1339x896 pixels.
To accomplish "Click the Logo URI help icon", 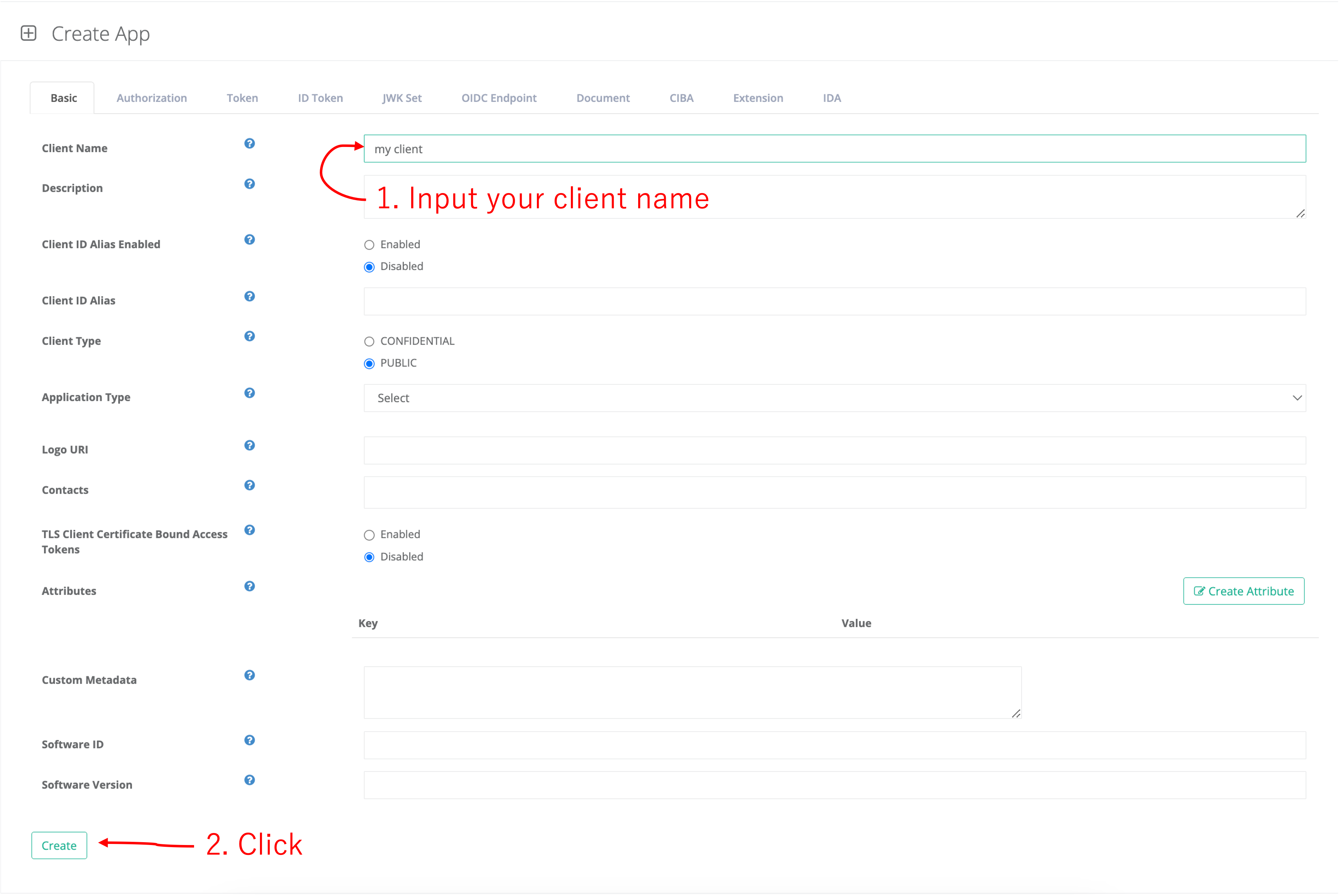I will (250, 445).
